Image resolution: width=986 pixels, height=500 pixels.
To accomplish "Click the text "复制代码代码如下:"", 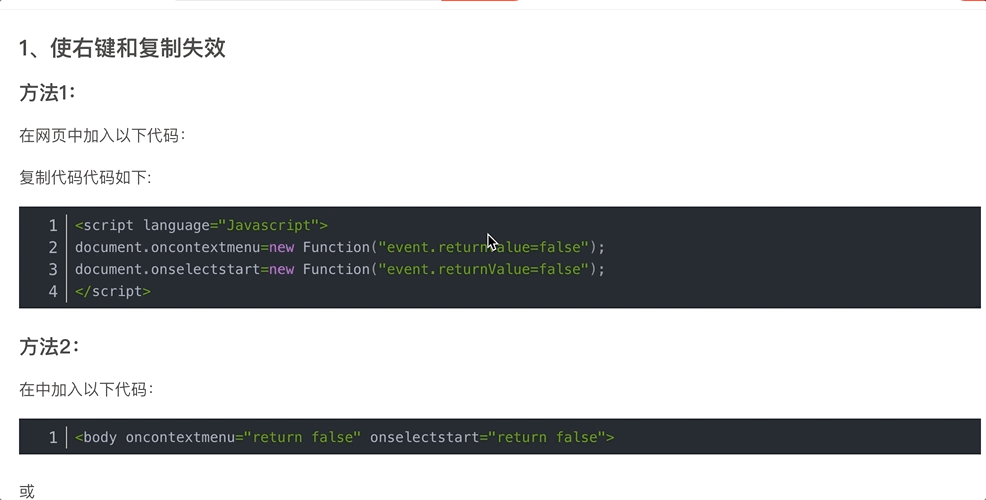I will (x=85, y=177).
